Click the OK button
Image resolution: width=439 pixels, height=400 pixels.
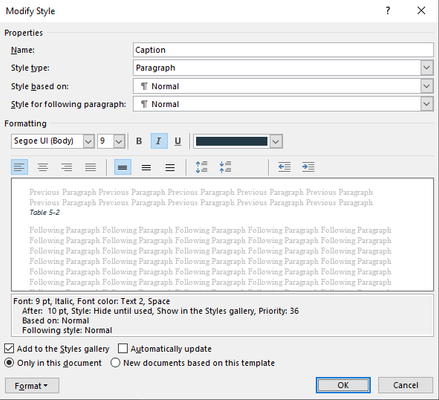[343, 385]
